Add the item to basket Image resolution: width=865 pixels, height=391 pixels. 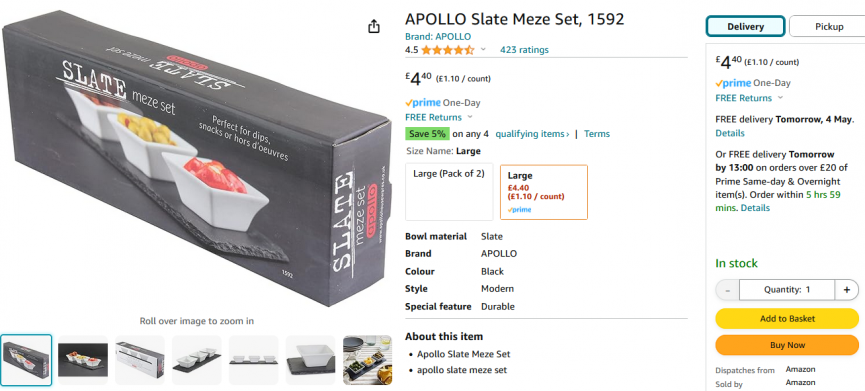tap(787, 318)
